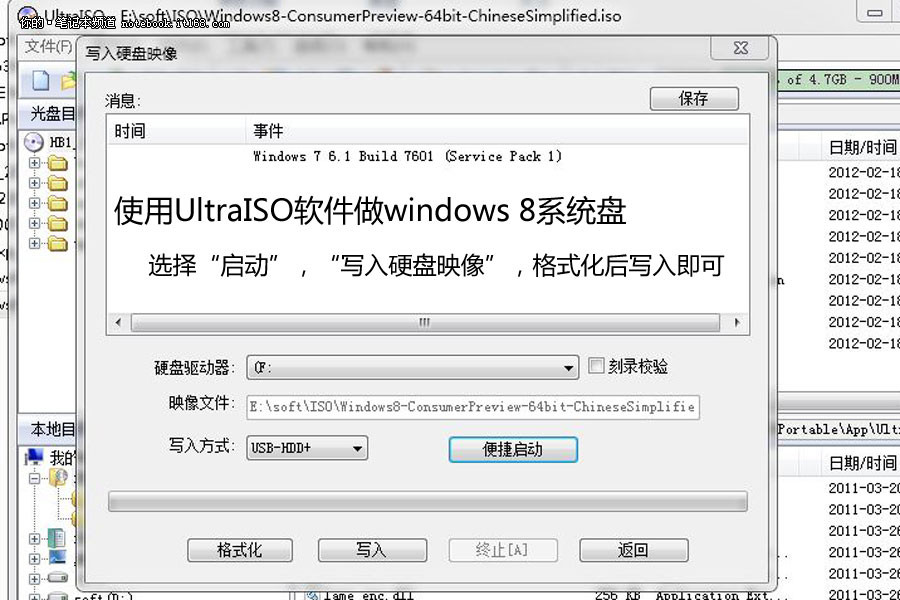Open the 文件(F) menu

[48, 46]
